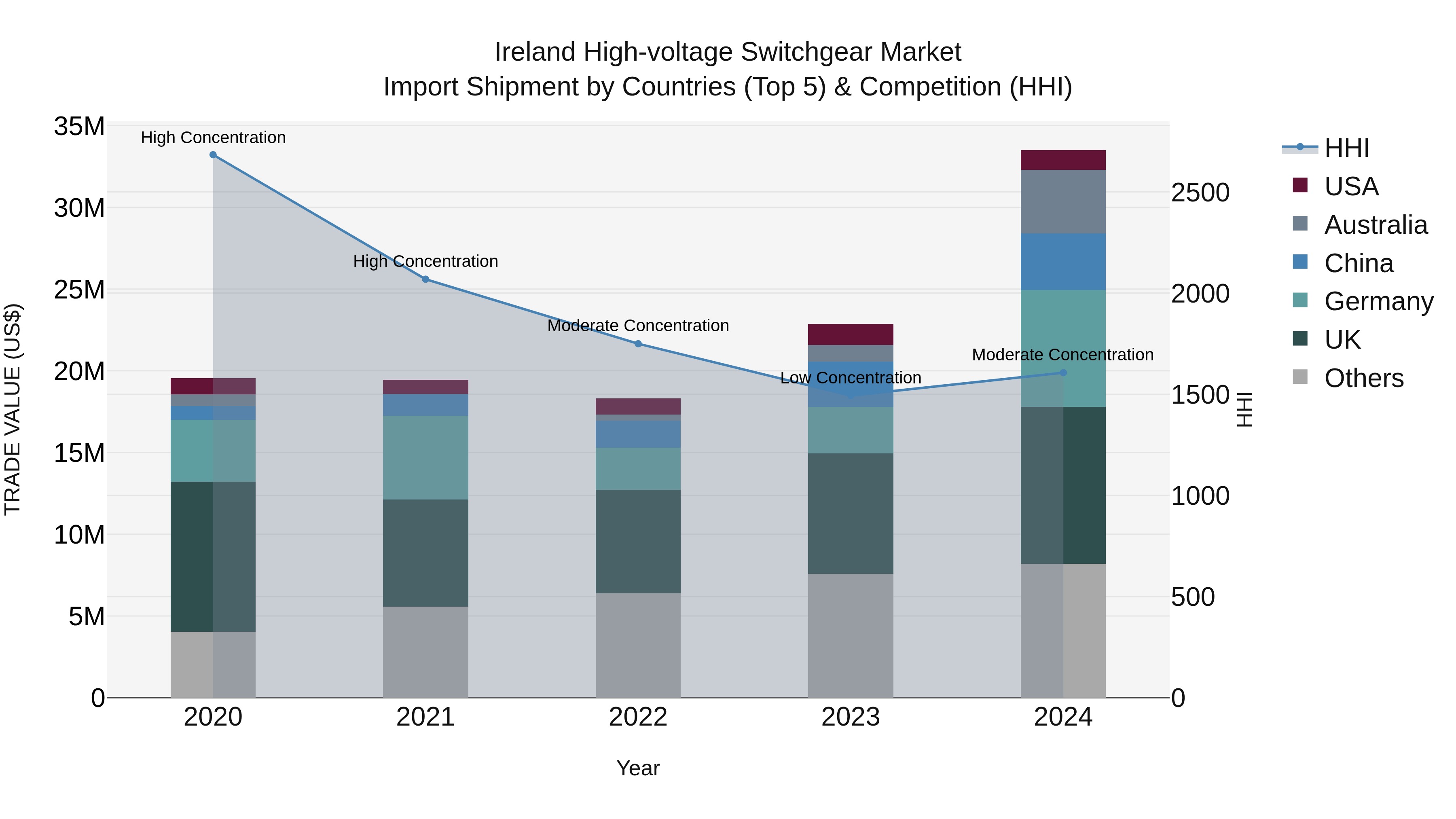Click the 2000 HHI axis tick label
1456x819 pixels.
pos(1200,294)
